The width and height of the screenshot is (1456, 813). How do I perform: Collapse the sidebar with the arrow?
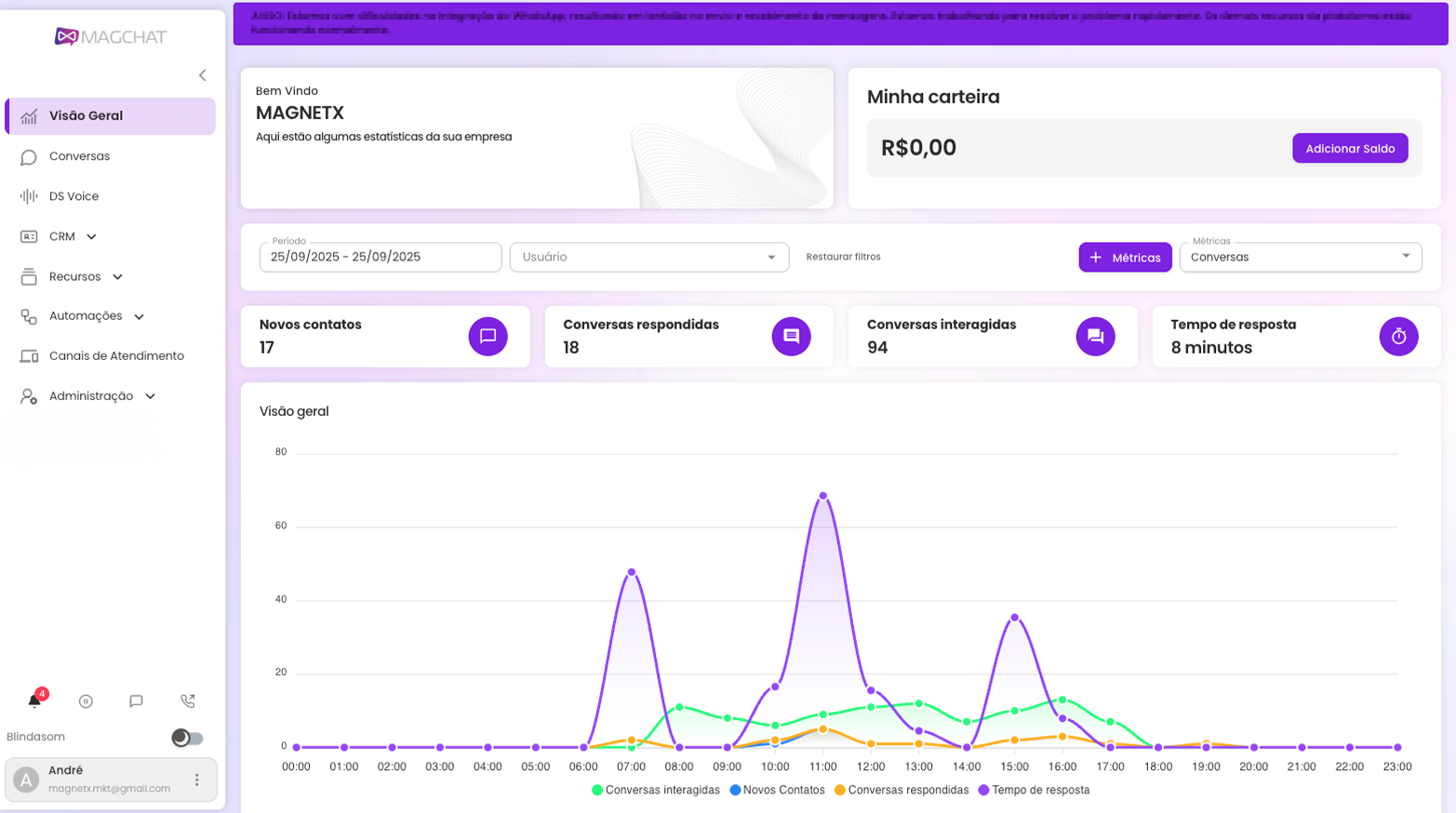(x=203, y=75)
